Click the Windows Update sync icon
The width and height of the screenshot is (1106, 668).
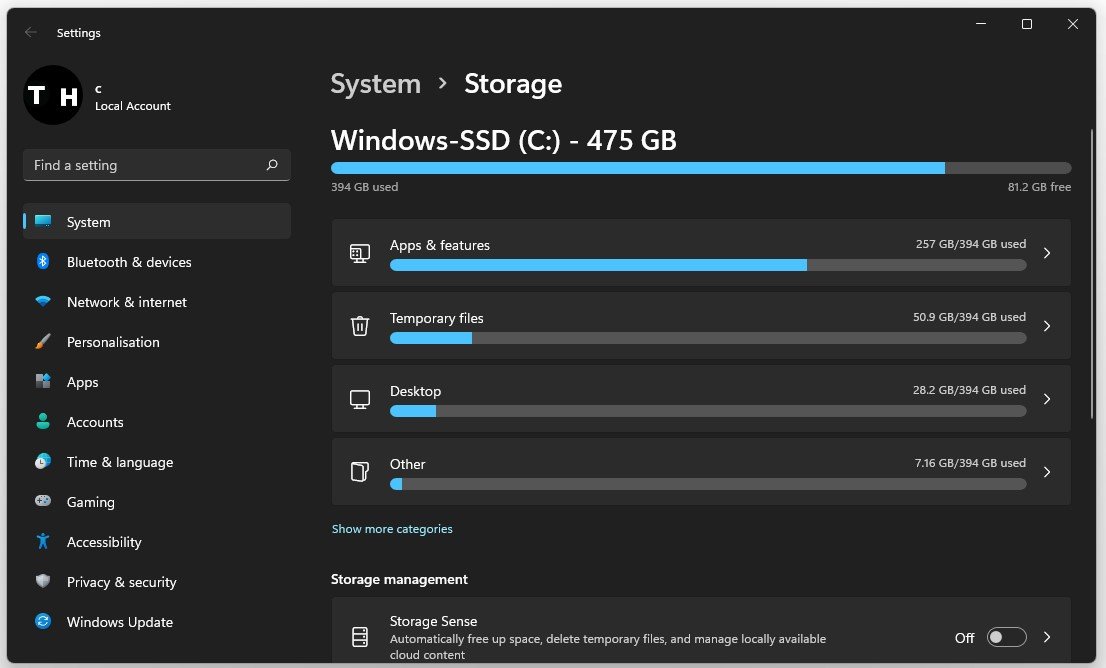[43, 622]
